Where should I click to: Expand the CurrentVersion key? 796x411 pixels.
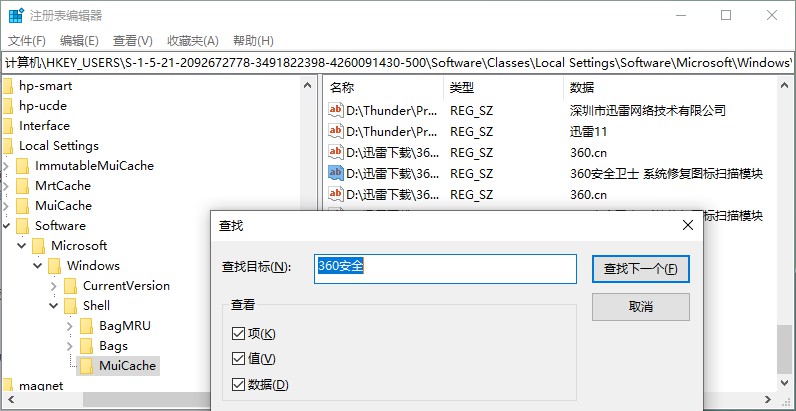tap(54, 286)
